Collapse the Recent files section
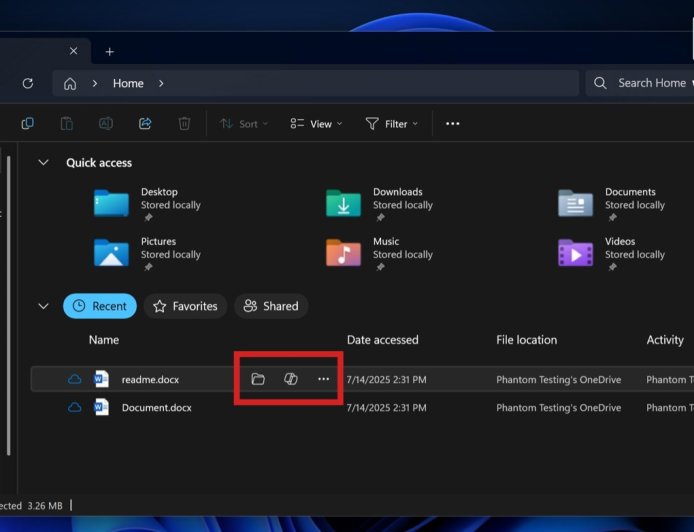Viewport: 694px width, 532px height. (43, 306)
